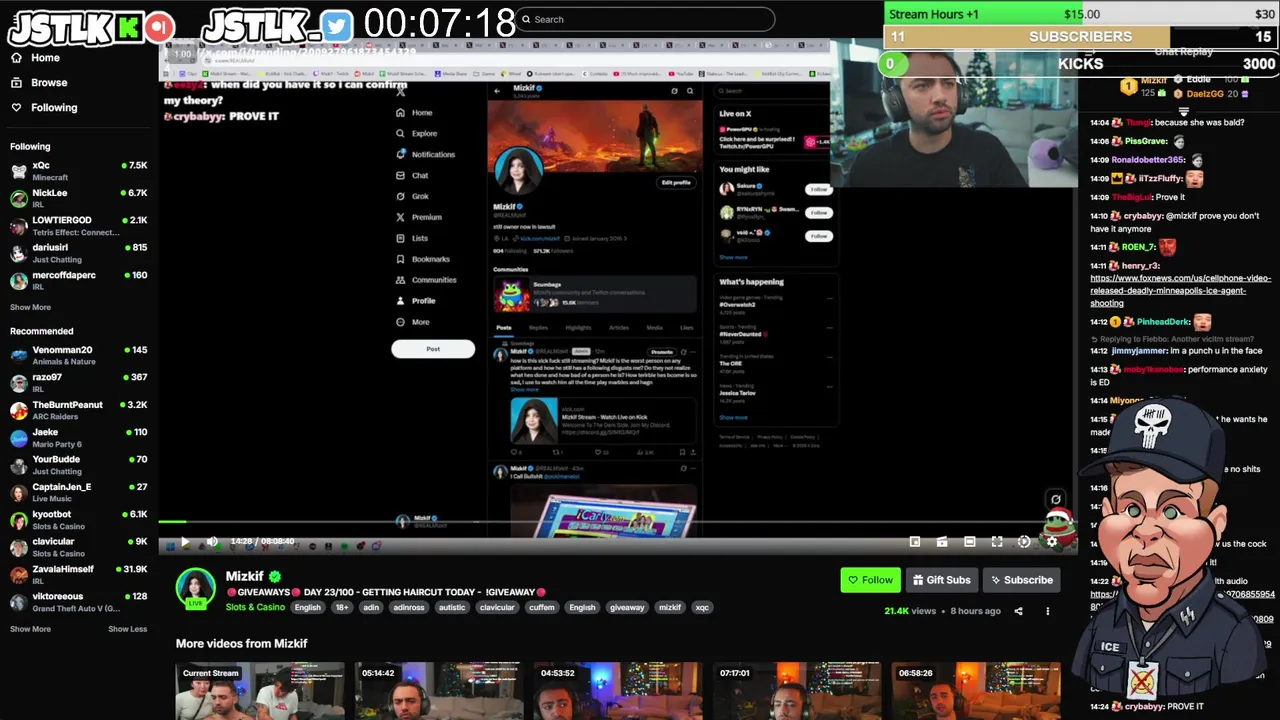Open YourBudde's avatar in Recommended
The image size is (1280, 720).
[x=19, y=465]
